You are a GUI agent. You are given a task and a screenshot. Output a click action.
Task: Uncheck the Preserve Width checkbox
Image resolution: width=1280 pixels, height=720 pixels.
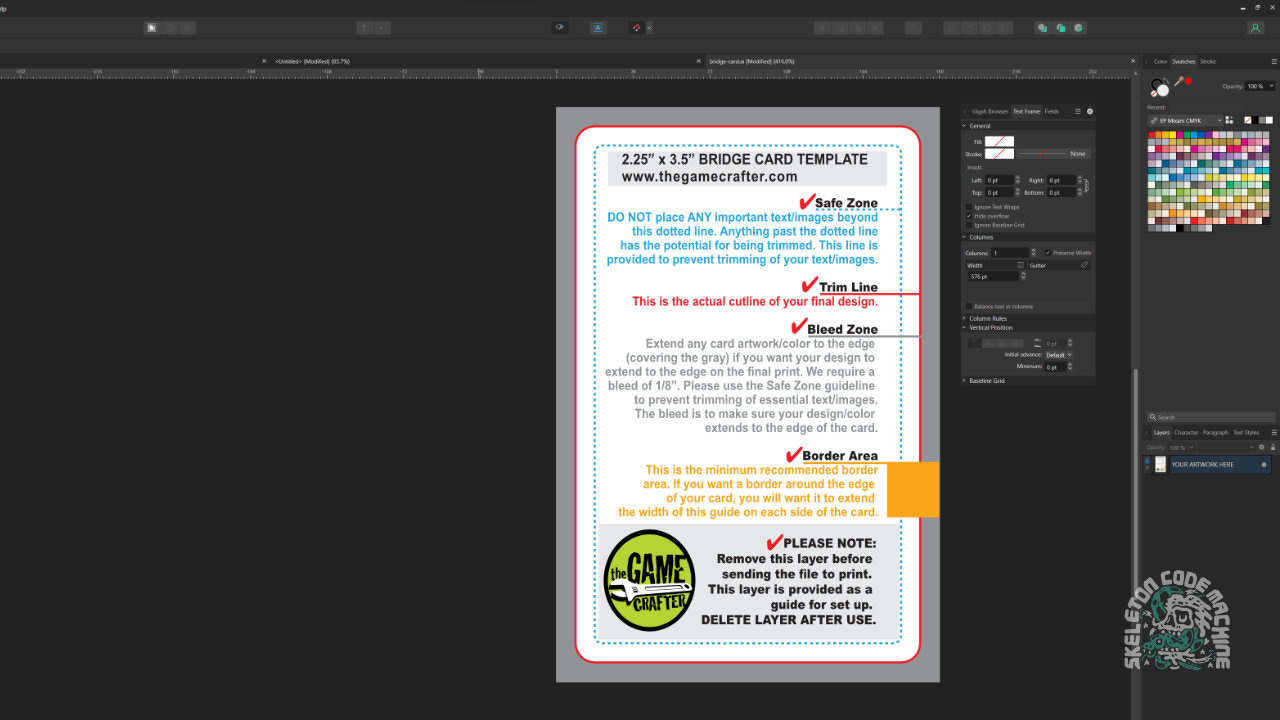(x=1048, y=253)
